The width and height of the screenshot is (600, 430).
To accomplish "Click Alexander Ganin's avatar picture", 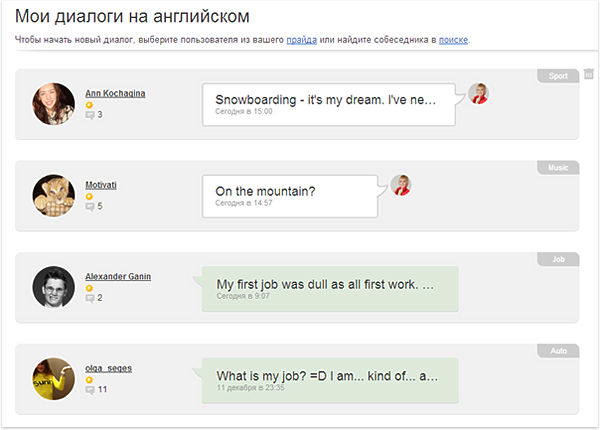I will point(54,288).
